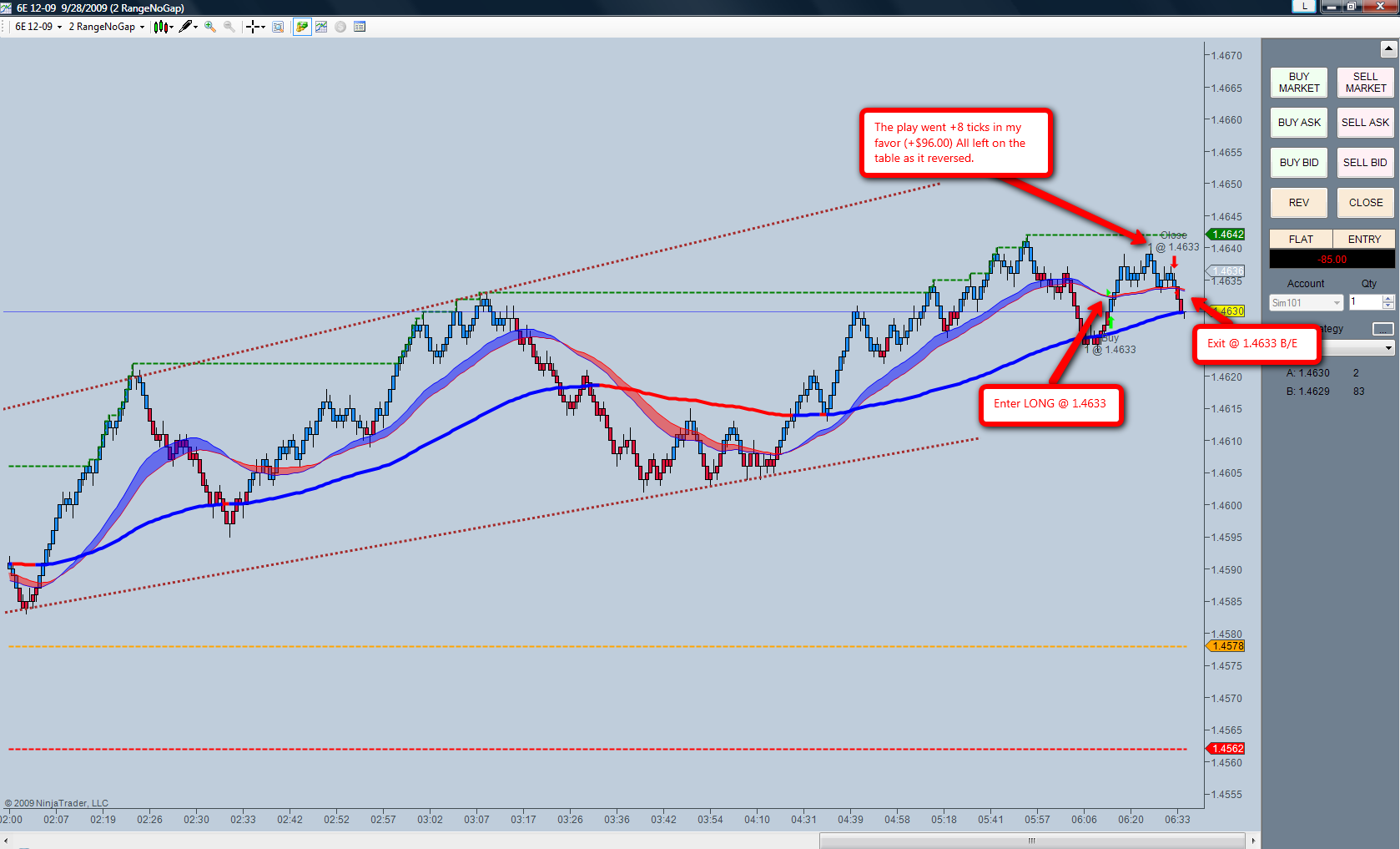Open the drawing tools dropdown arrow
The image size is (1400, 849).
point(195,27)
